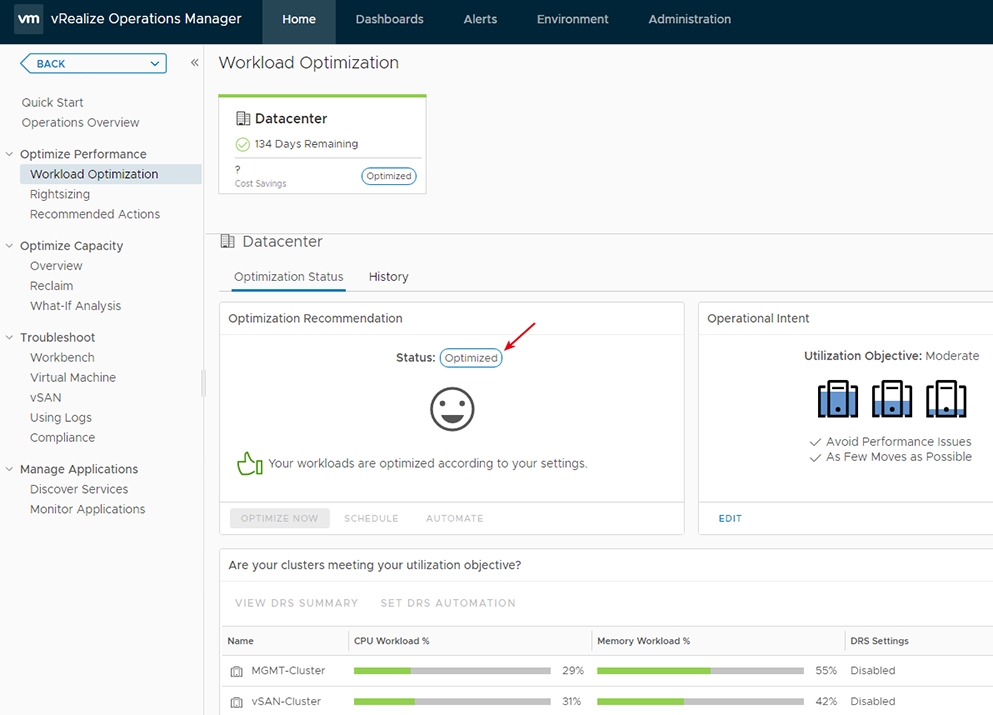Screen dimensions: 993x715
Task: Click the Datacenter card building icon
Action: coord(243,118)
